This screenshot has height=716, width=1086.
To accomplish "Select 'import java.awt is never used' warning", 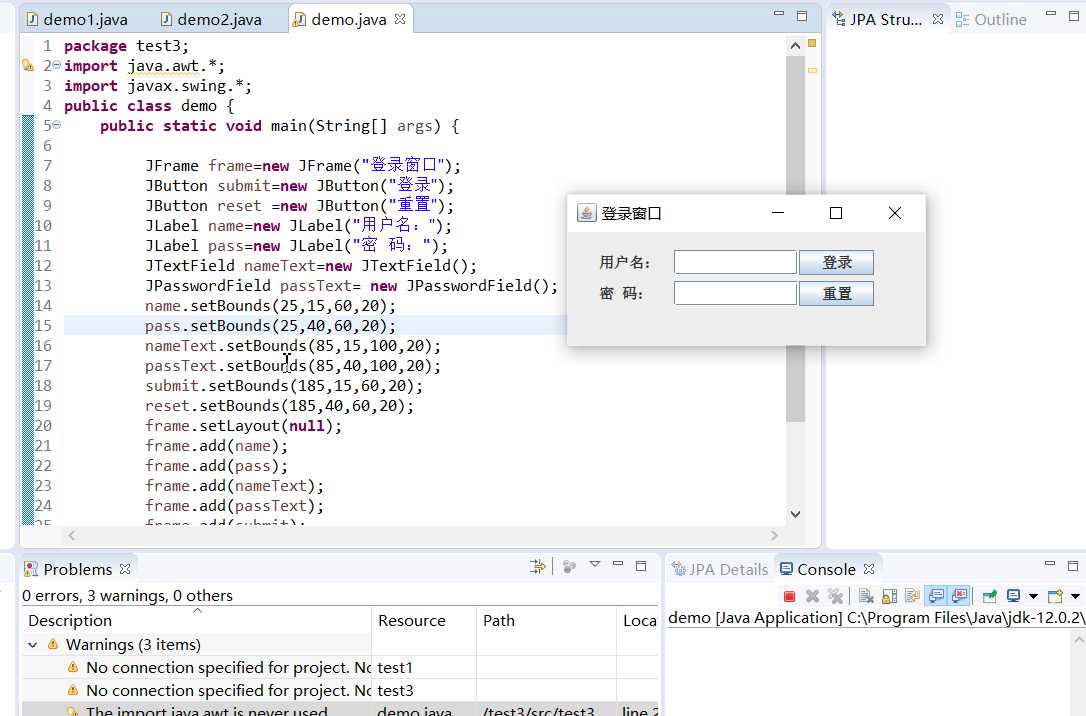I will coord(339,710).
